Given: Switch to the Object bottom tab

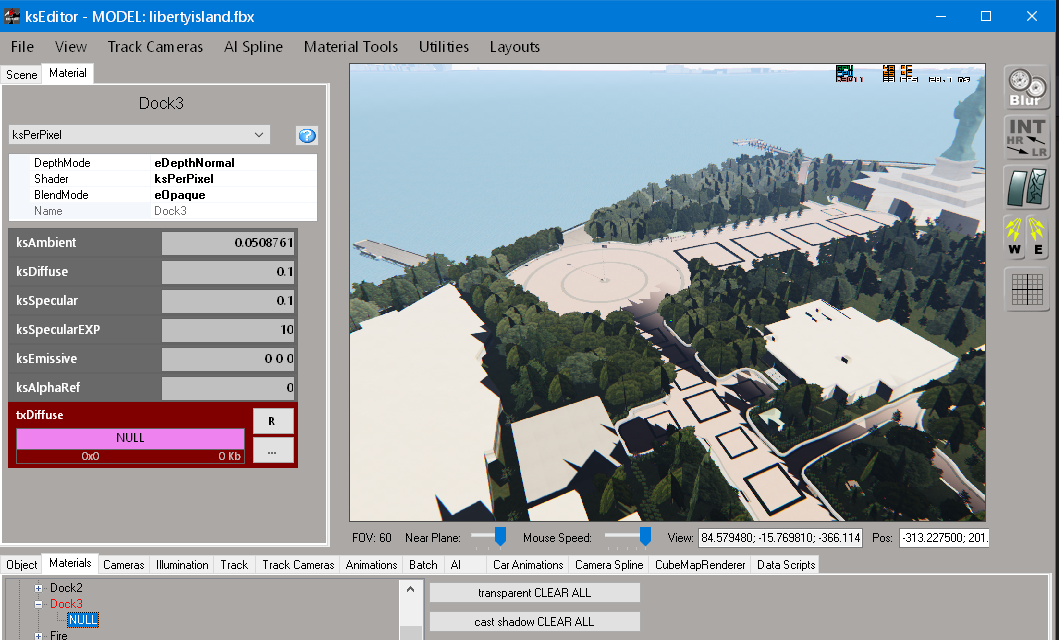Looking at the screenshot, I should [22, 565].
